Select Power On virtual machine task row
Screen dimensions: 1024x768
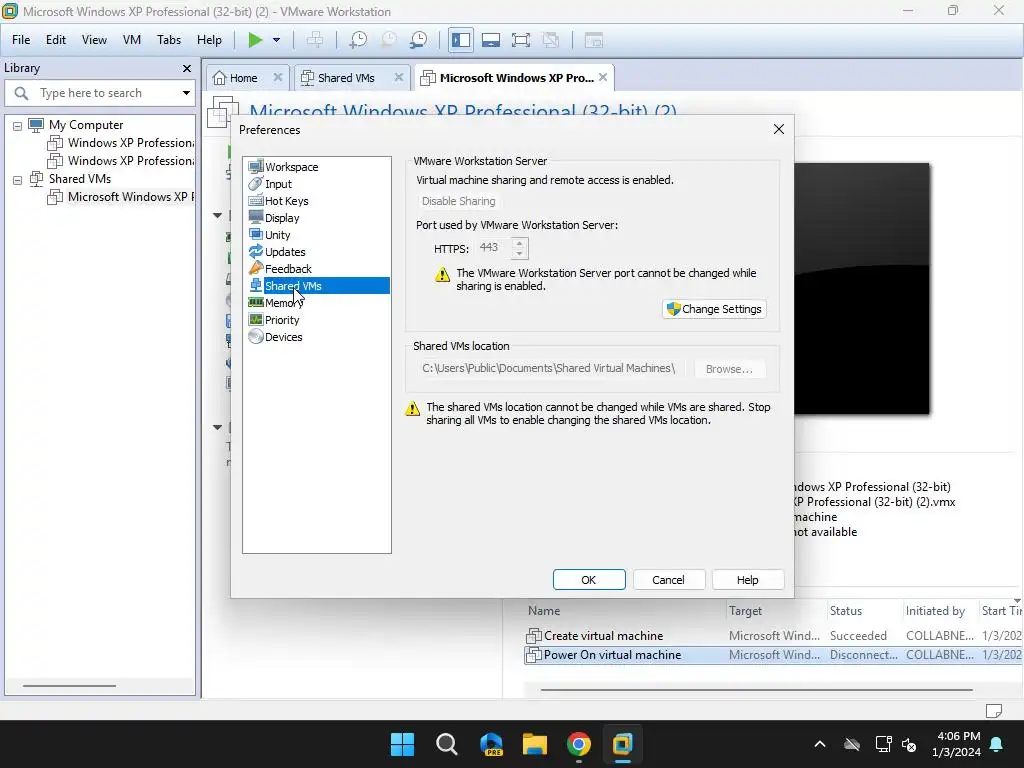773,654
